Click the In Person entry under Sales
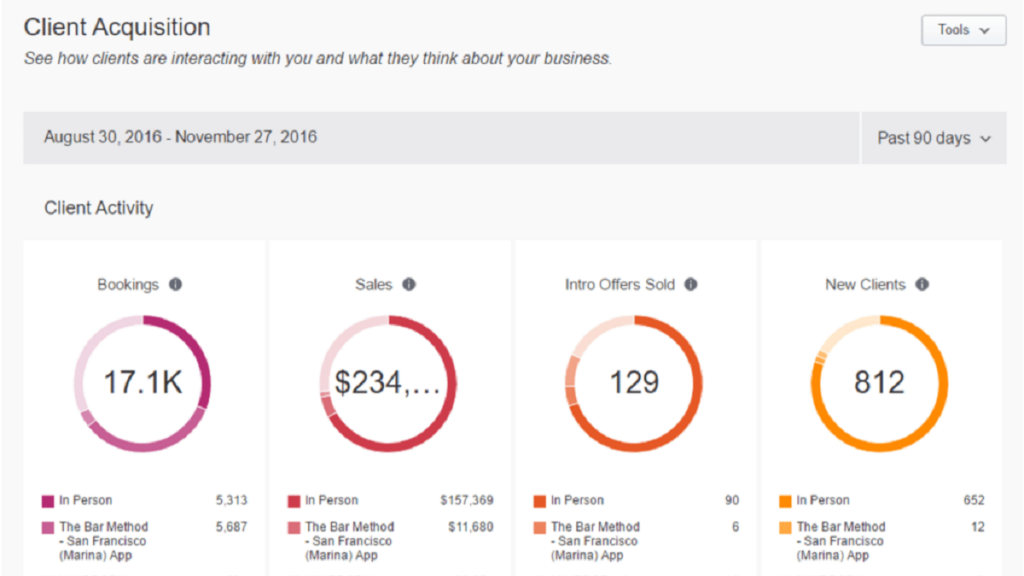 point(330,500)
